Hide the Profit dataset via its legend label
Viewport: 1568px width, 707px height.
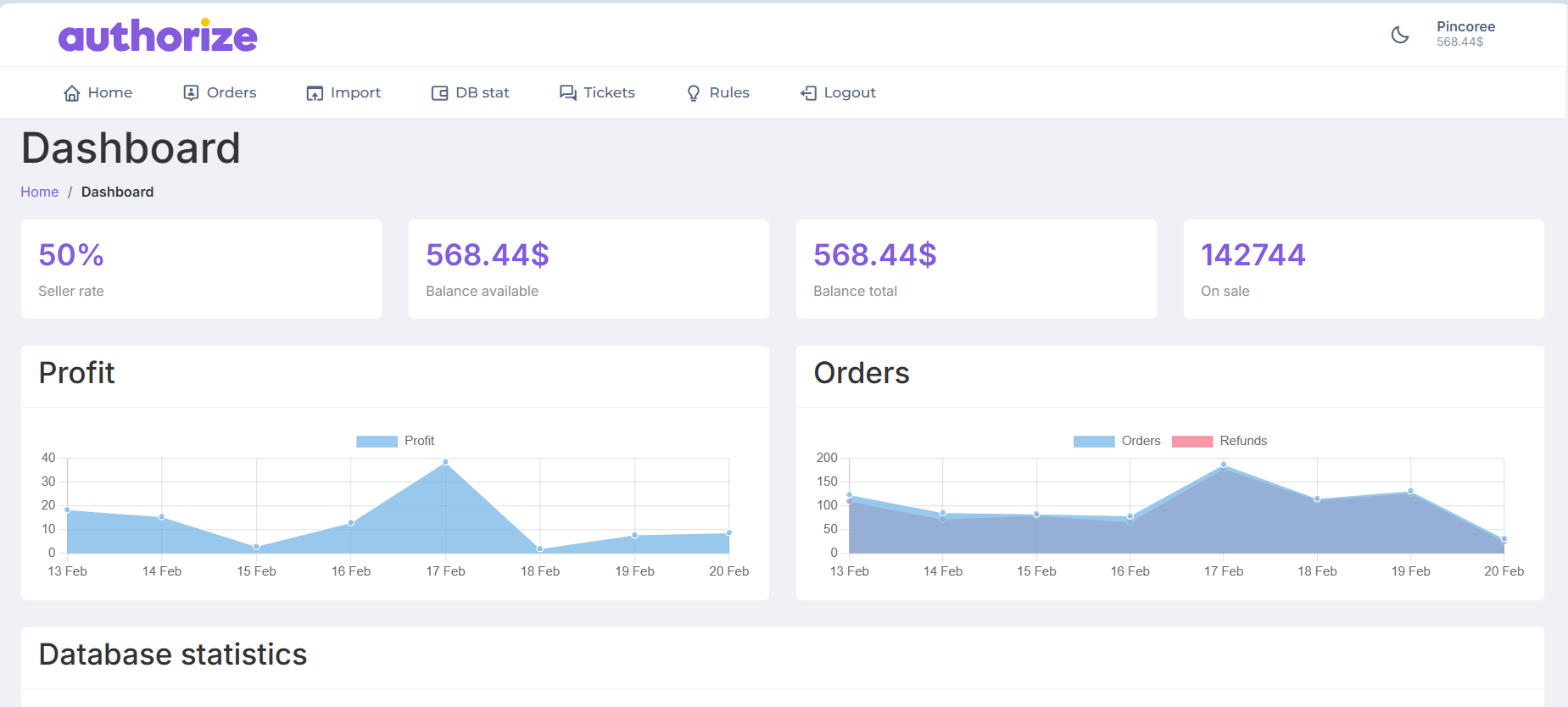click(x=419, y=441)
